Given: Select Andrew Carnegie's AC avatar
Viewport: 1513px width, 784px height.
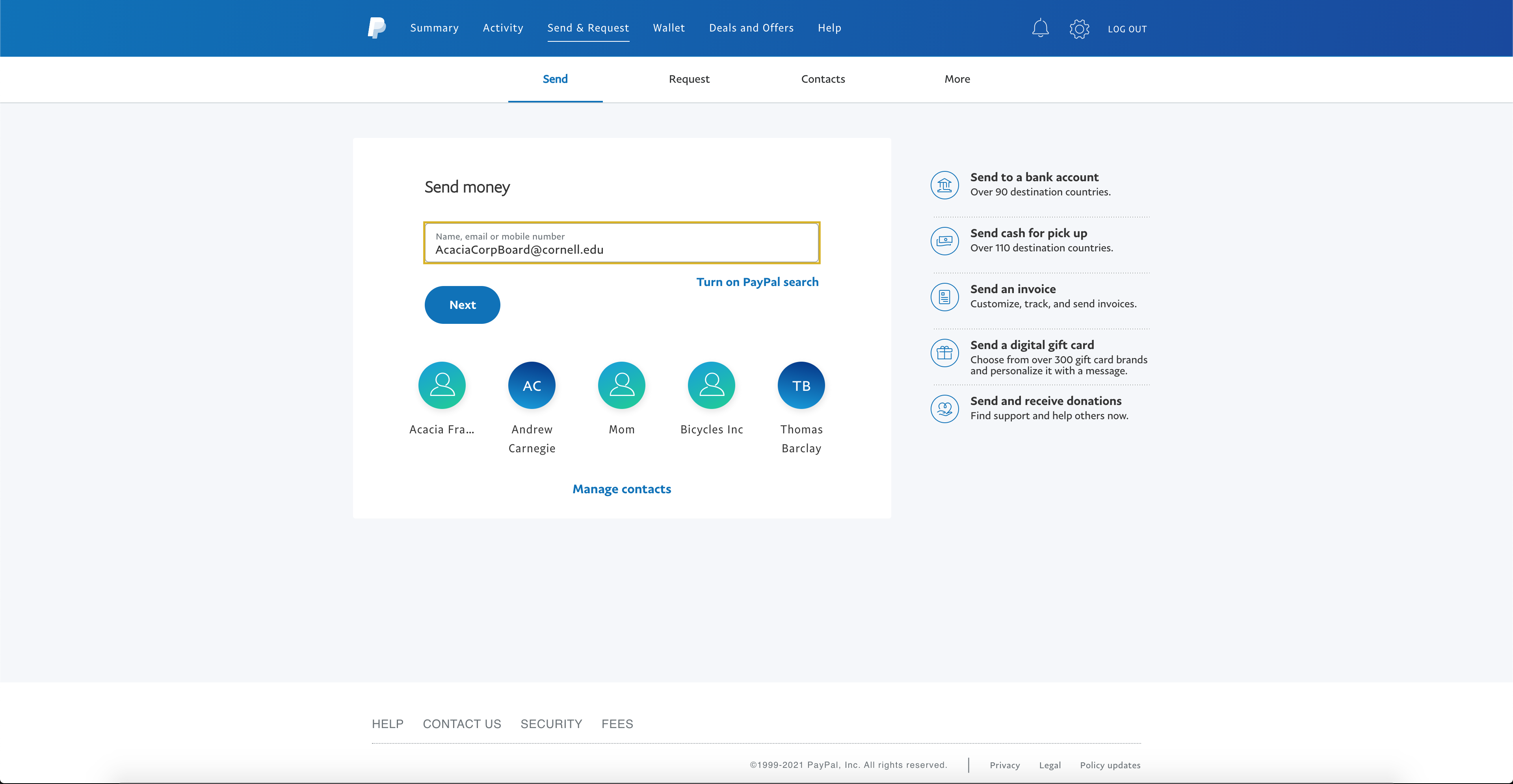Looking at the screenshot, I should click(532, 385).
